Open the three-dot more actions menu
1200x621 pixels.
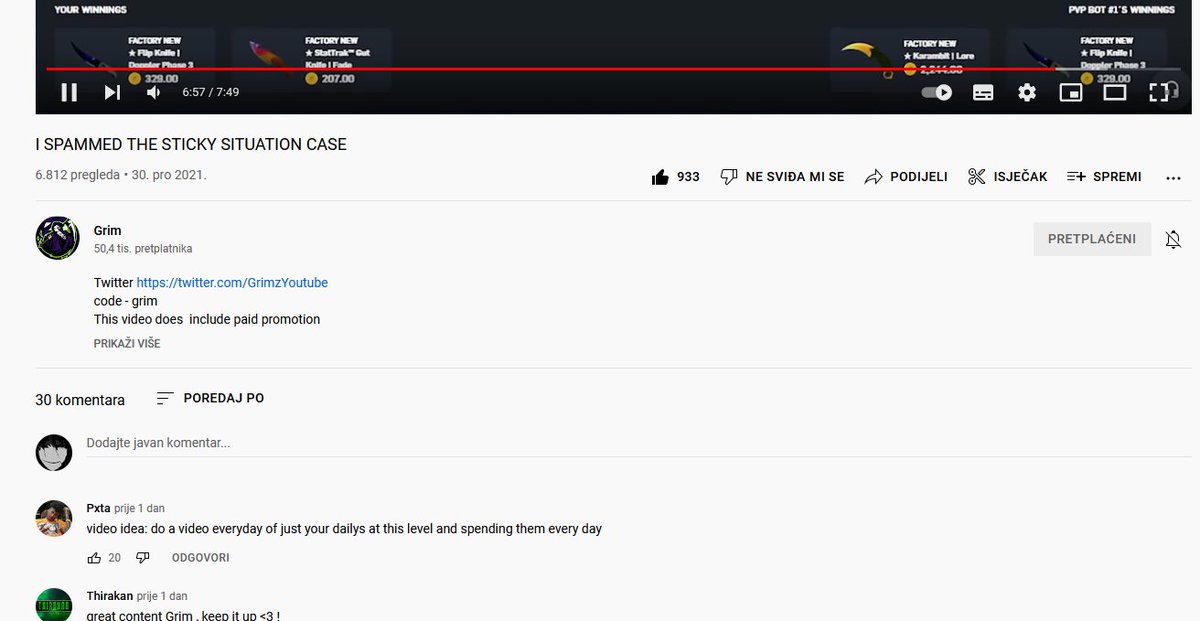pos(1174,177)
